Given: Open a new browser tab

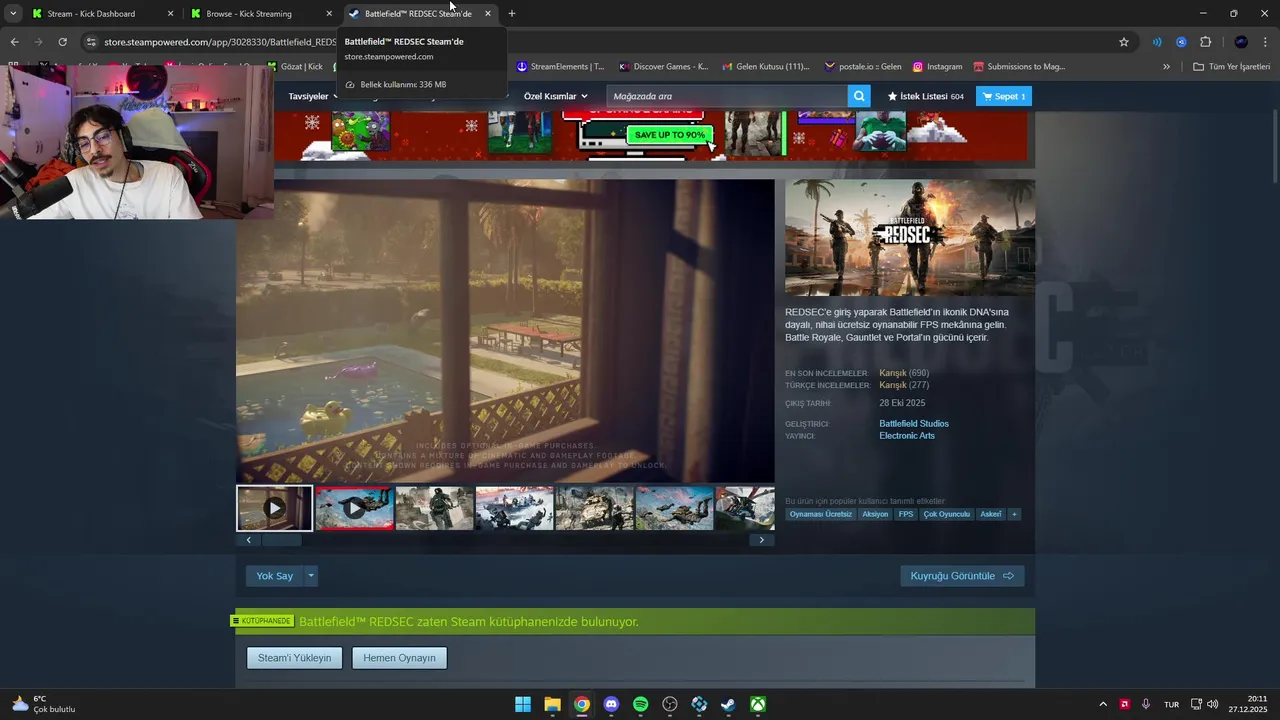Looking at the screenshot, I should (x=512, y=14).
